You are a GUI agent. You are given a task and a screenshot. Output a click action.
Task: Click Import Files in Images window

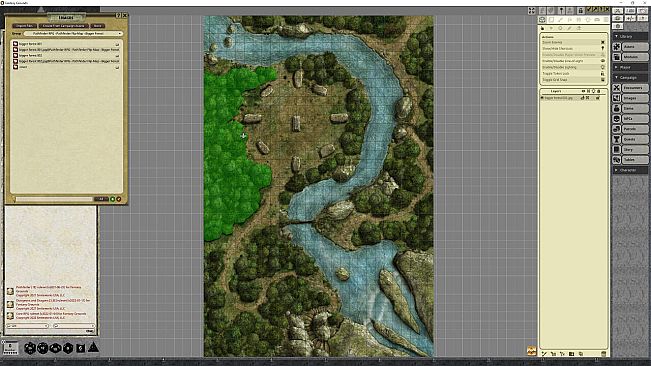pyautogui.click(x=24, y=26)
